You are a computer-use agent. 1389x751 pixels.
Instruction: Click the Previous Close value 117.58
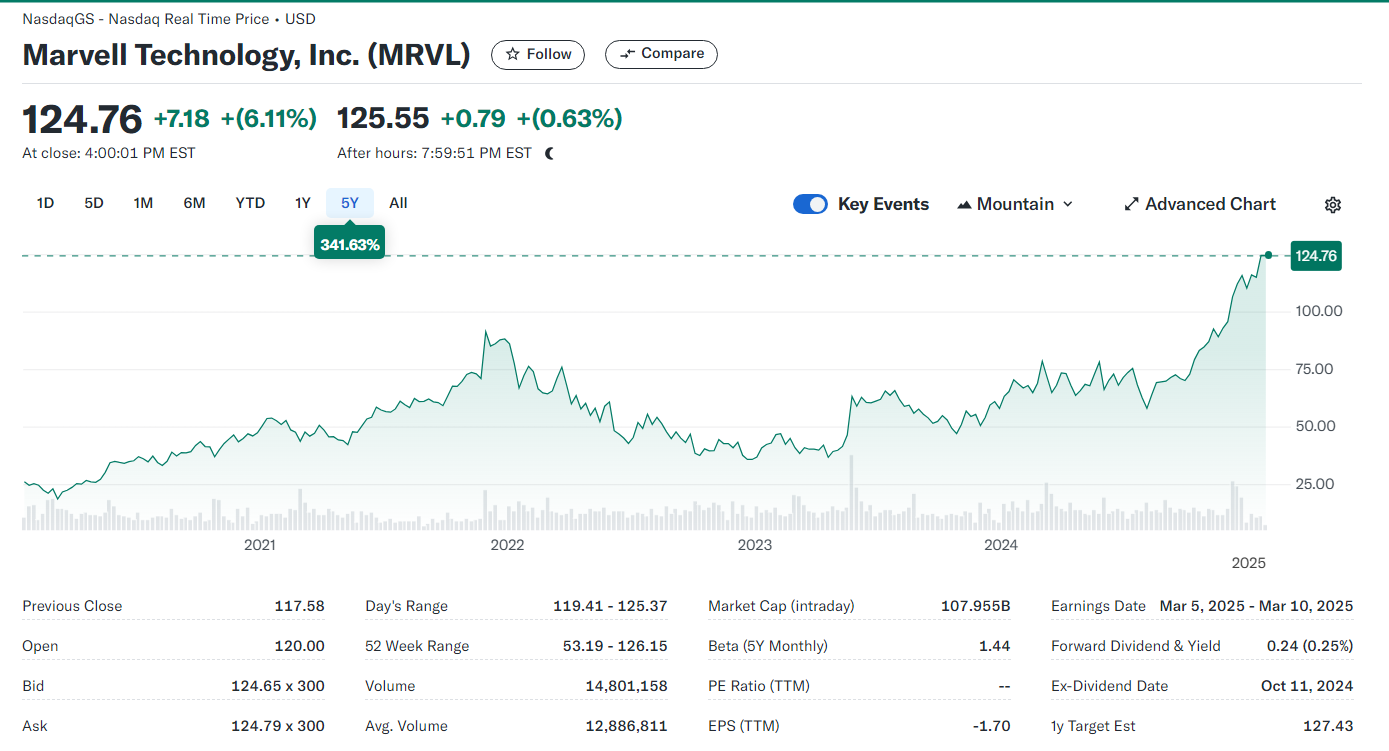coord(299,606)
